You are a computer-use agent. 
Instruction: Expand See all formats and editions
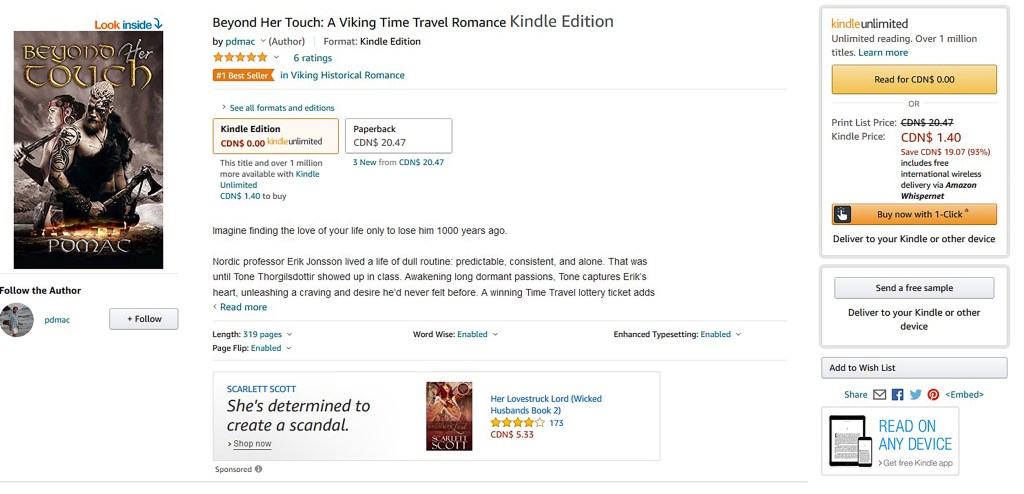click(281, 108)
